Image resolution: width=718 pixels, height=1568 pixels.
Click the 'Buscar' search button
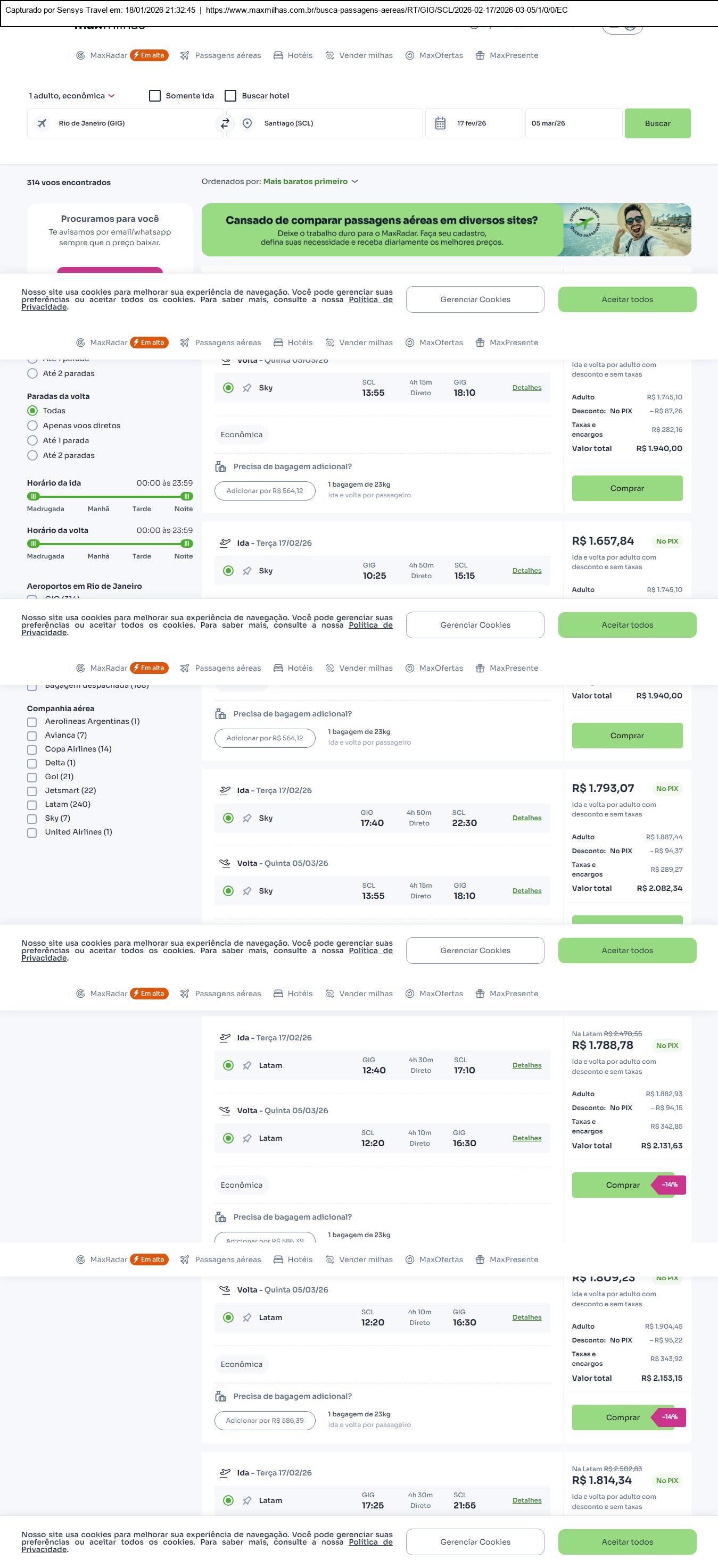pyautogui.click(x=657, y=123)
